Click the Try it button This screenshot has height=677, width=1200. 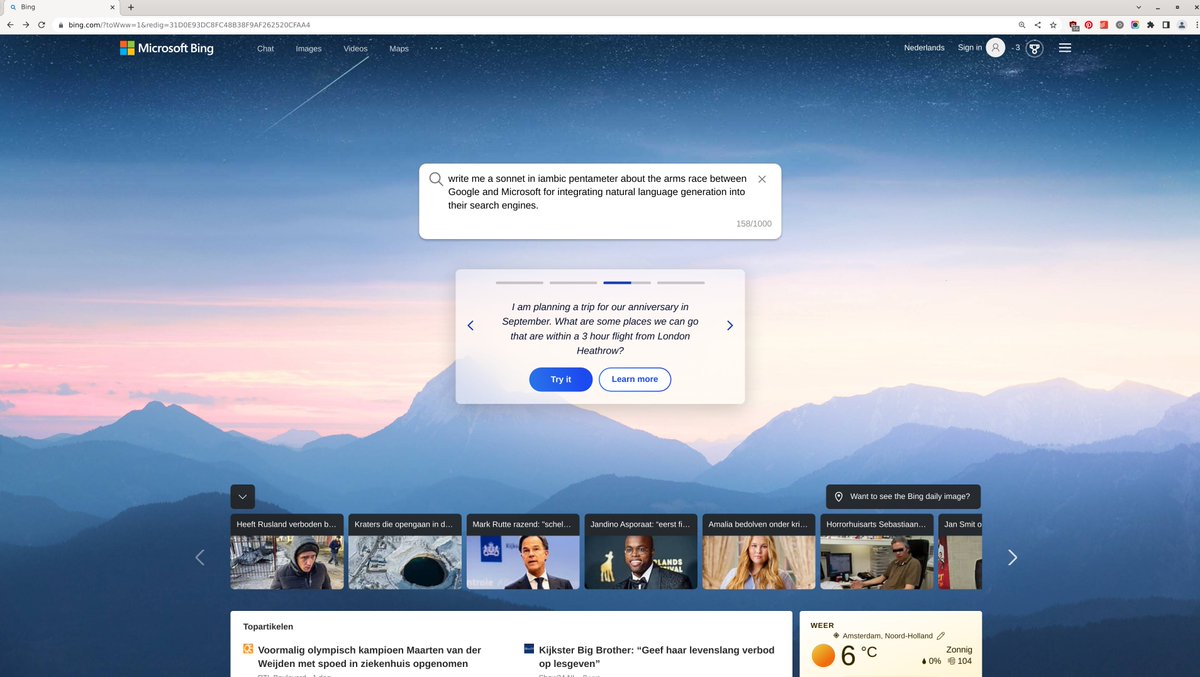tap(561, 379)
